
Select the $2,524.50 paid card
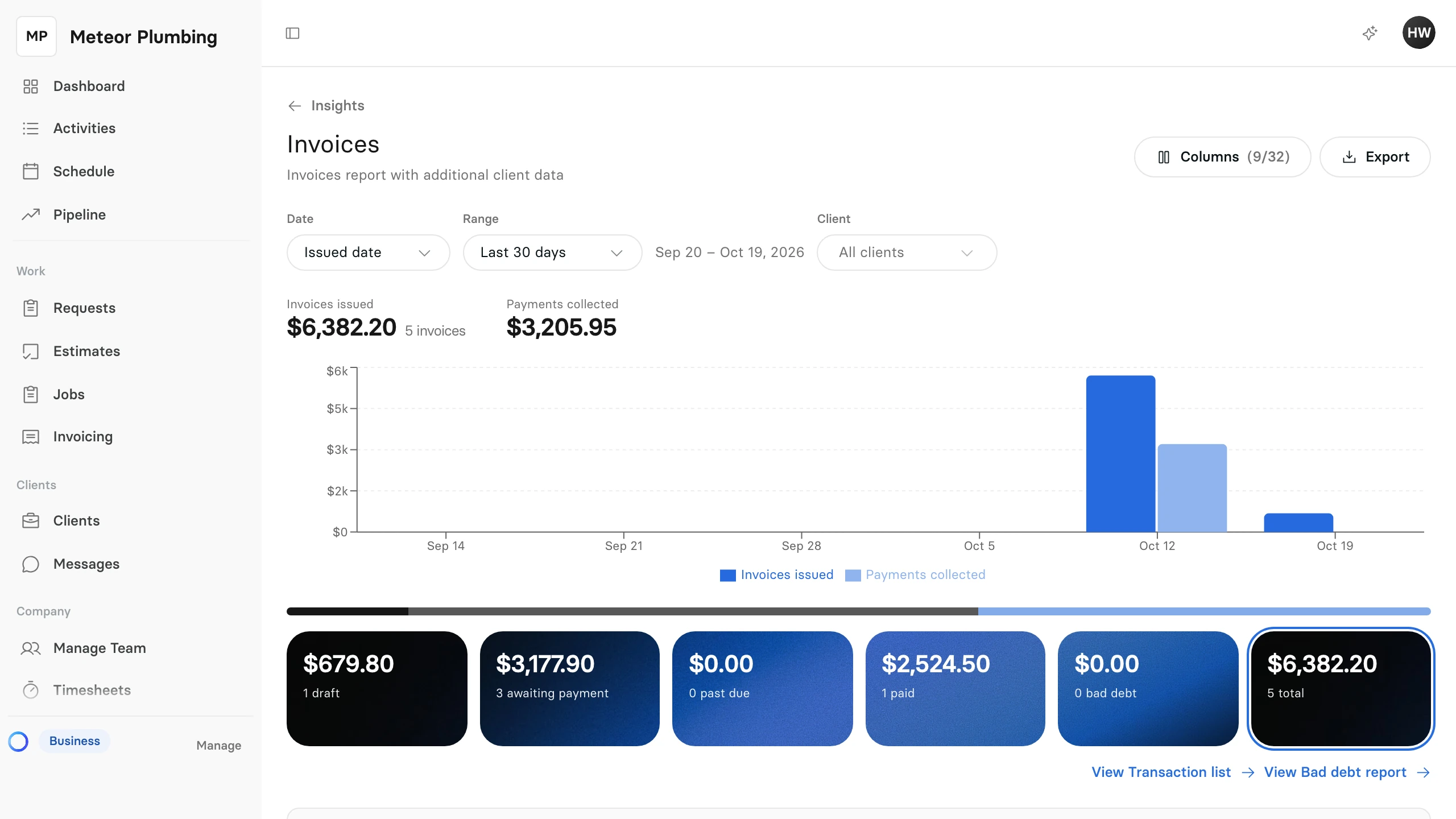point(955,688)
